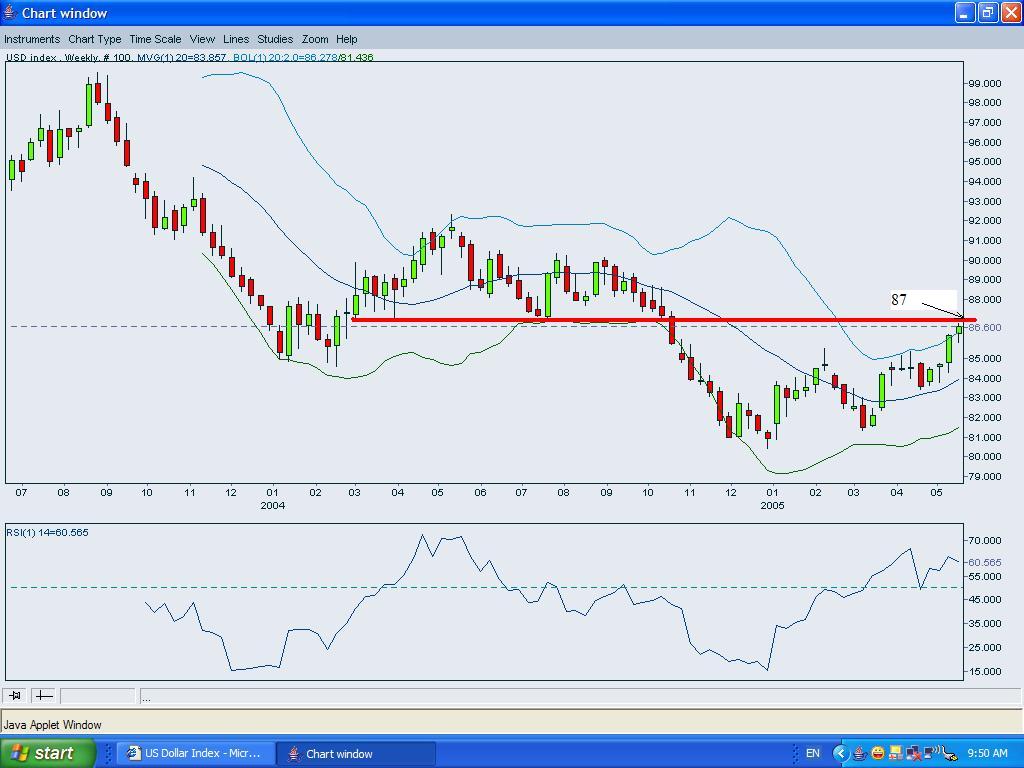
Task: Click the Safely Remove Hardware tray icon
Action: [949, 755]
